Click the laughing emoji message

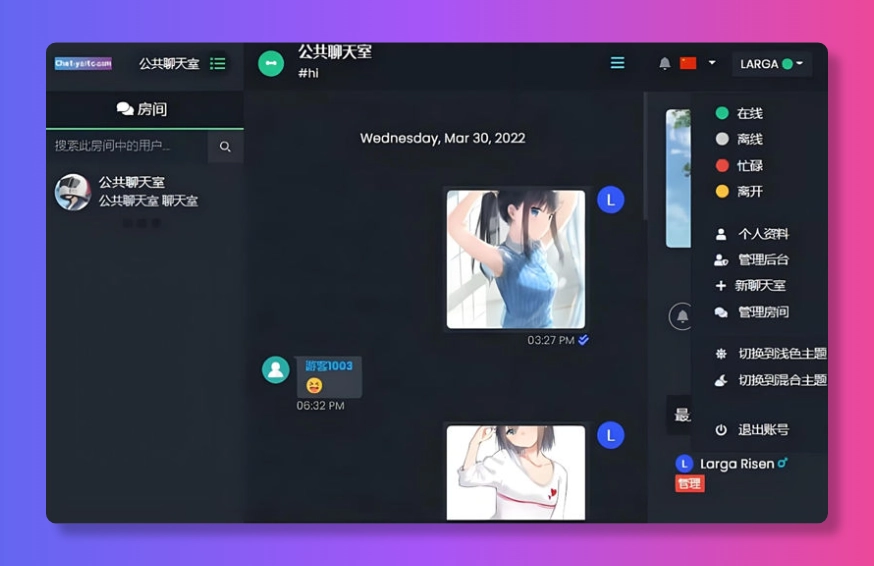314,386
